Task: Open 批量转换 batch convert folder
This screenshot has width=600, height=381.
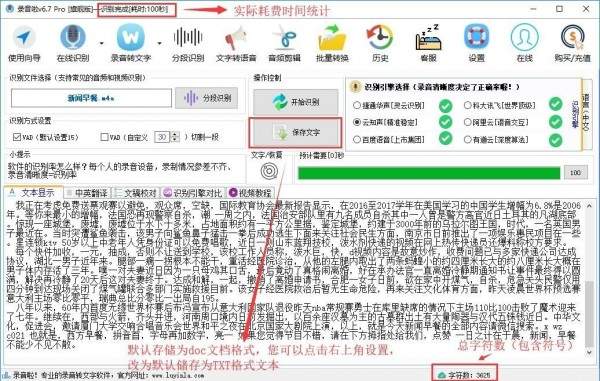Action: (x=332, y=43)
